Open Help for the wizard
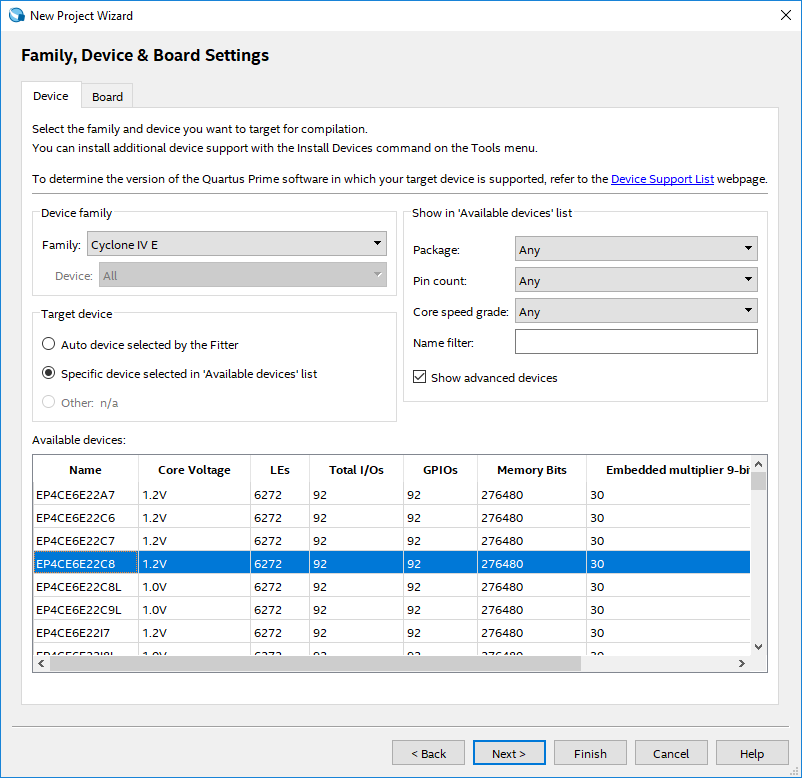Viewport: 802px width, 778px height. [752, 753]
